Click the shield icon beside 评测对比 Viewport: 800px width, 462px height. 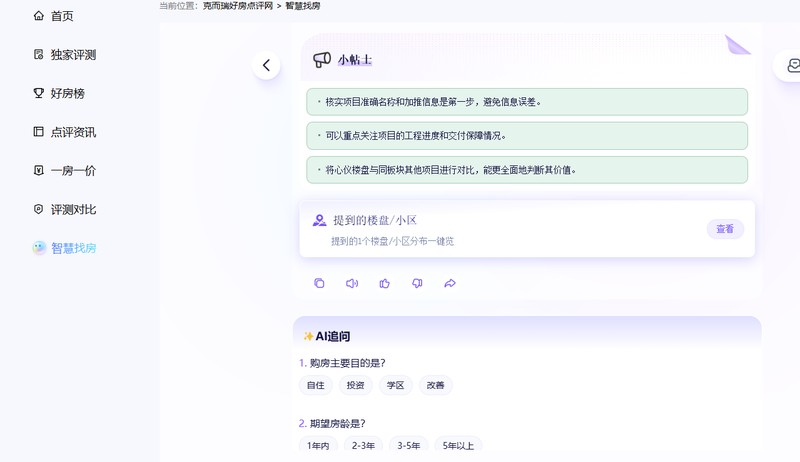[x=39, y=209]
